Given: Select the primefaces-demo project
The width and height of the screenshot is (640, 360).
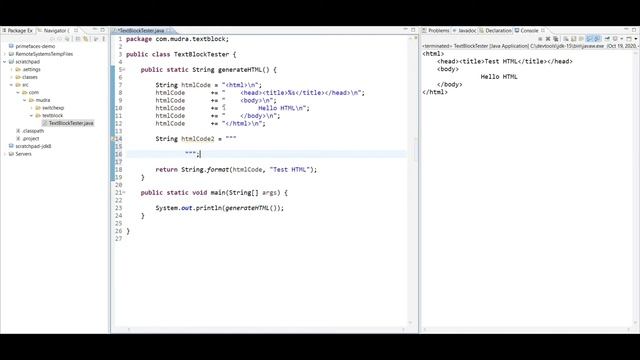Looking at the screenshot, I should [x=32, y=46].
